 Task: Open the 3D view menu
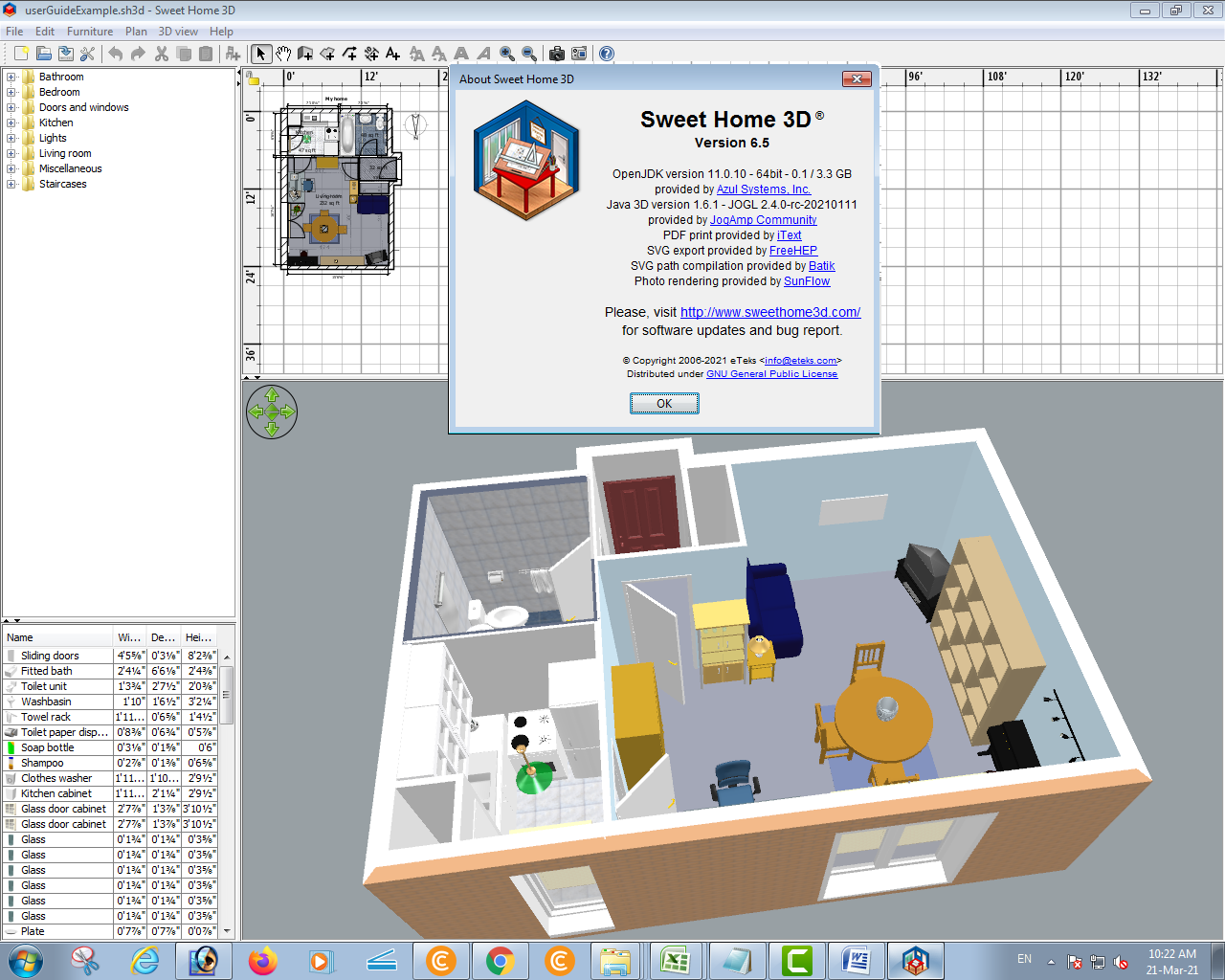click(x=178, y=32)
